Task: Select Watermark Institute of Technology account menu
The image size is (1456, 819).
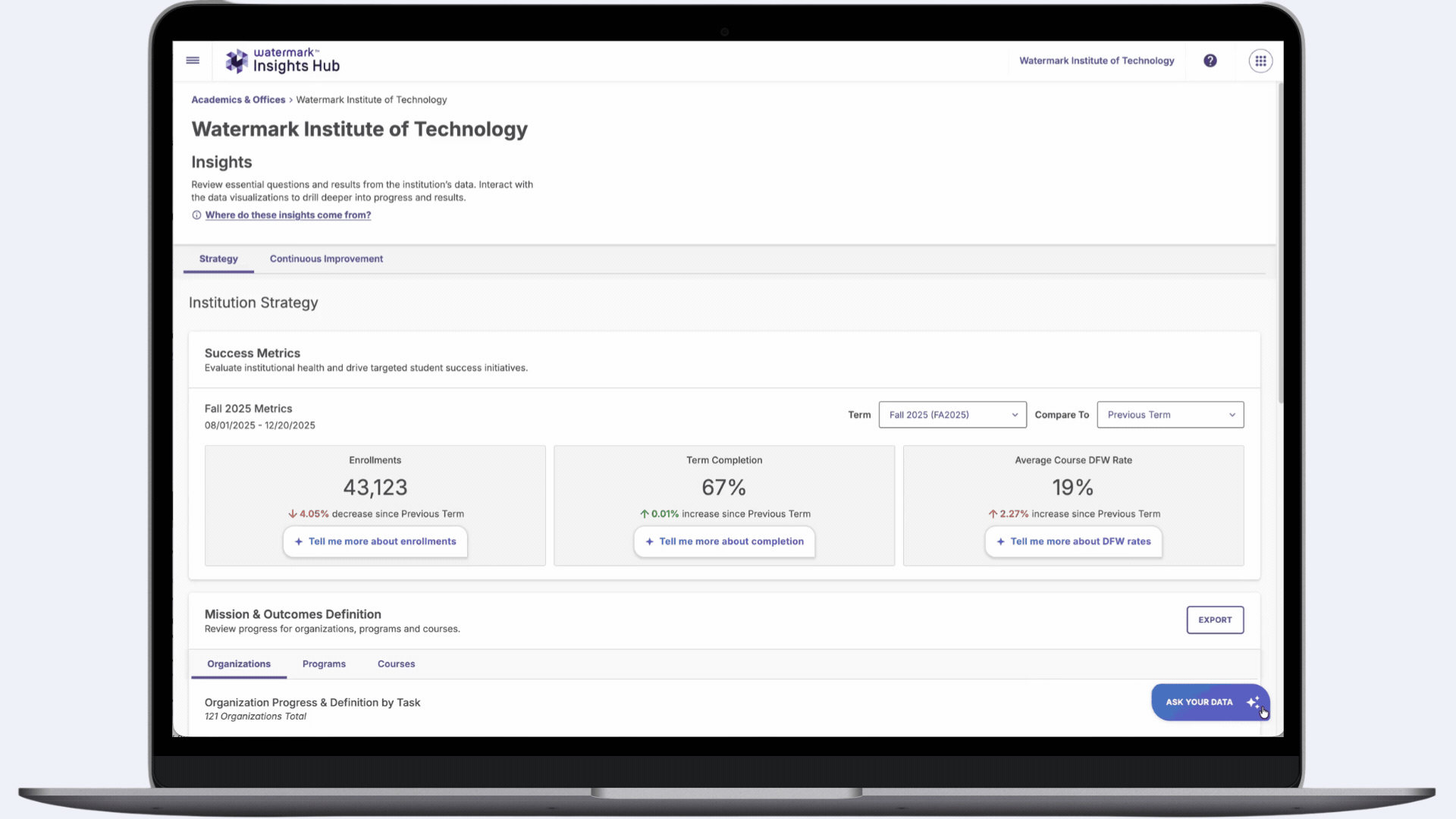Action: tap(1097, 61)
